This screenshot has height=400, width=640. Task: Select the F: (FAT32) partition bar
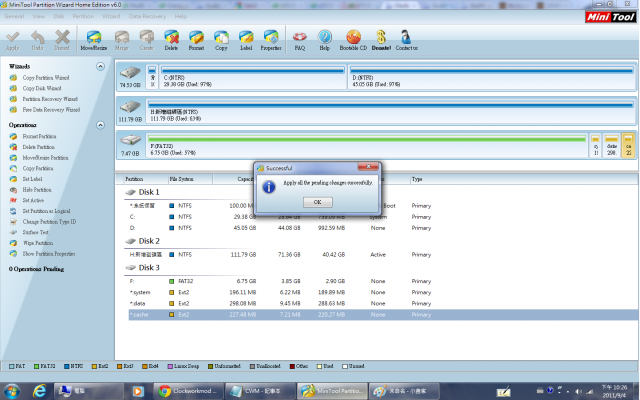(x=367, y=145)
